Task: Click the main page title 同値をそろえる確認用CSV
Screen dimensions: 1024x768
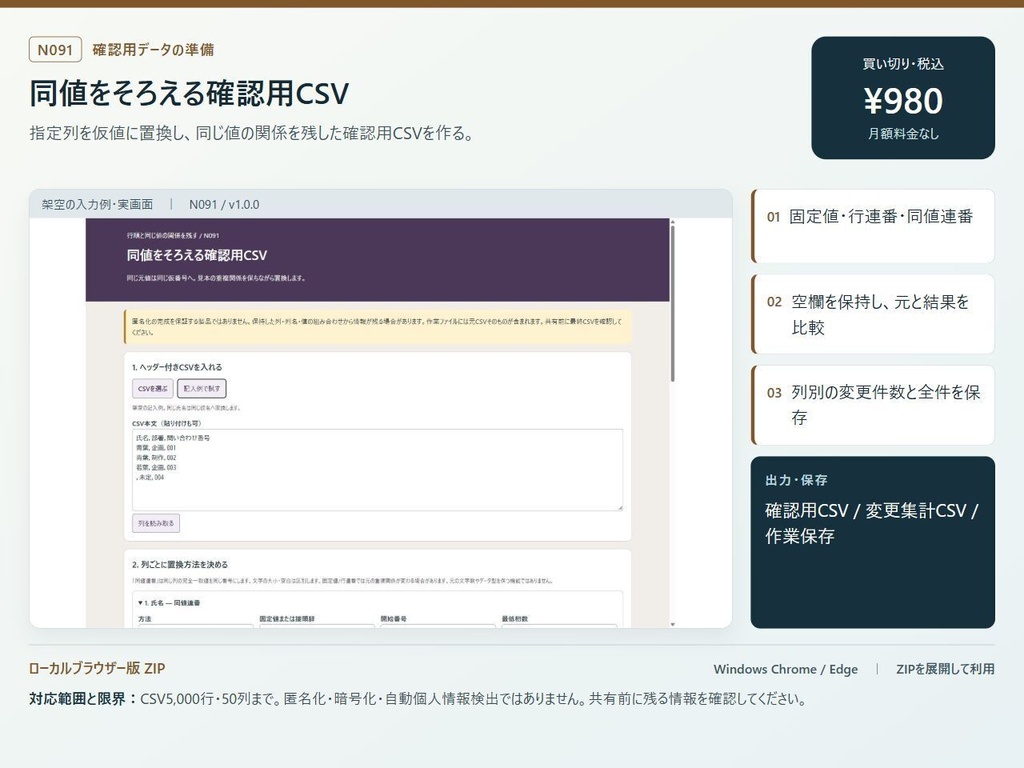Action: click(x=189, y=93)
